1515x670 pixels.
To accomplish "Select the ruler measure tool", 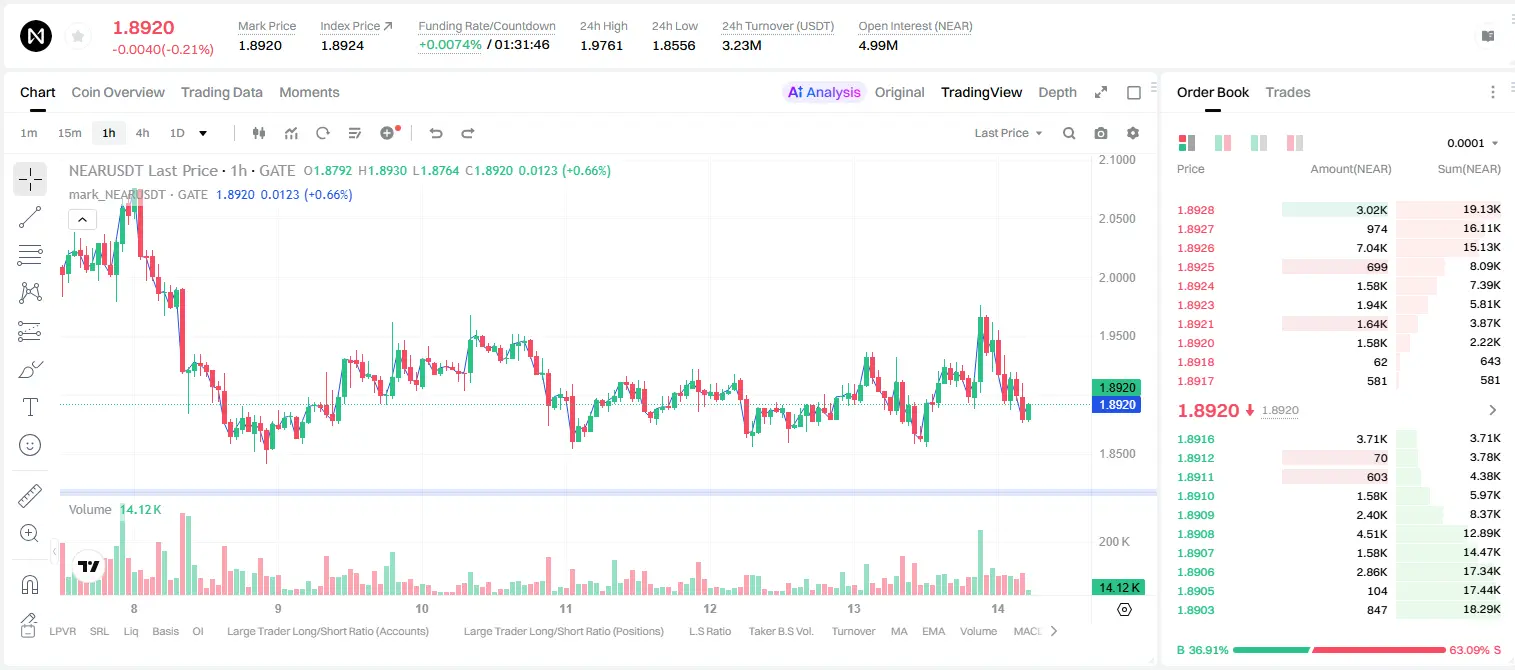I will coord(30,496).
